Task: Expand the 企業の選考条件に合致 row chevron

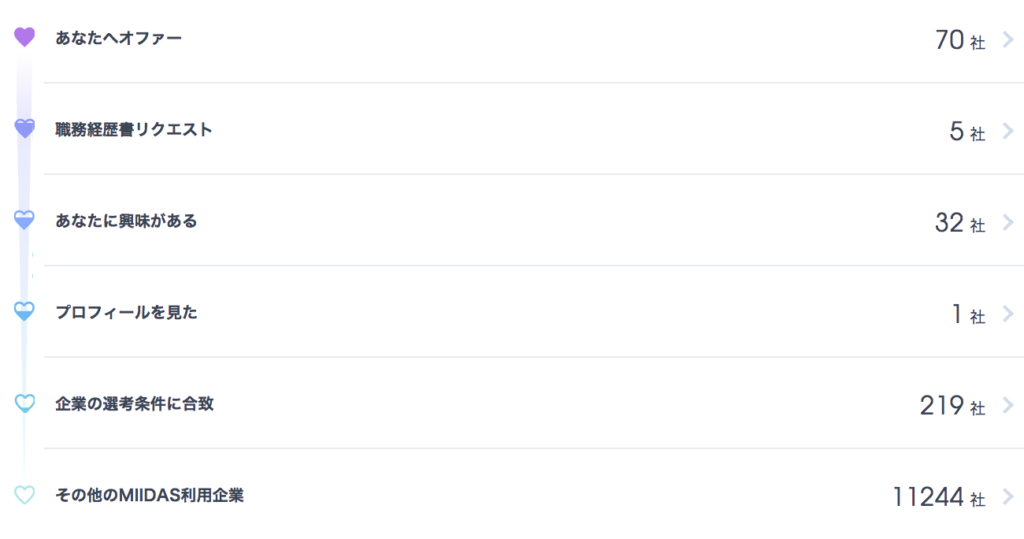Action: click(x=1008, y=405)
